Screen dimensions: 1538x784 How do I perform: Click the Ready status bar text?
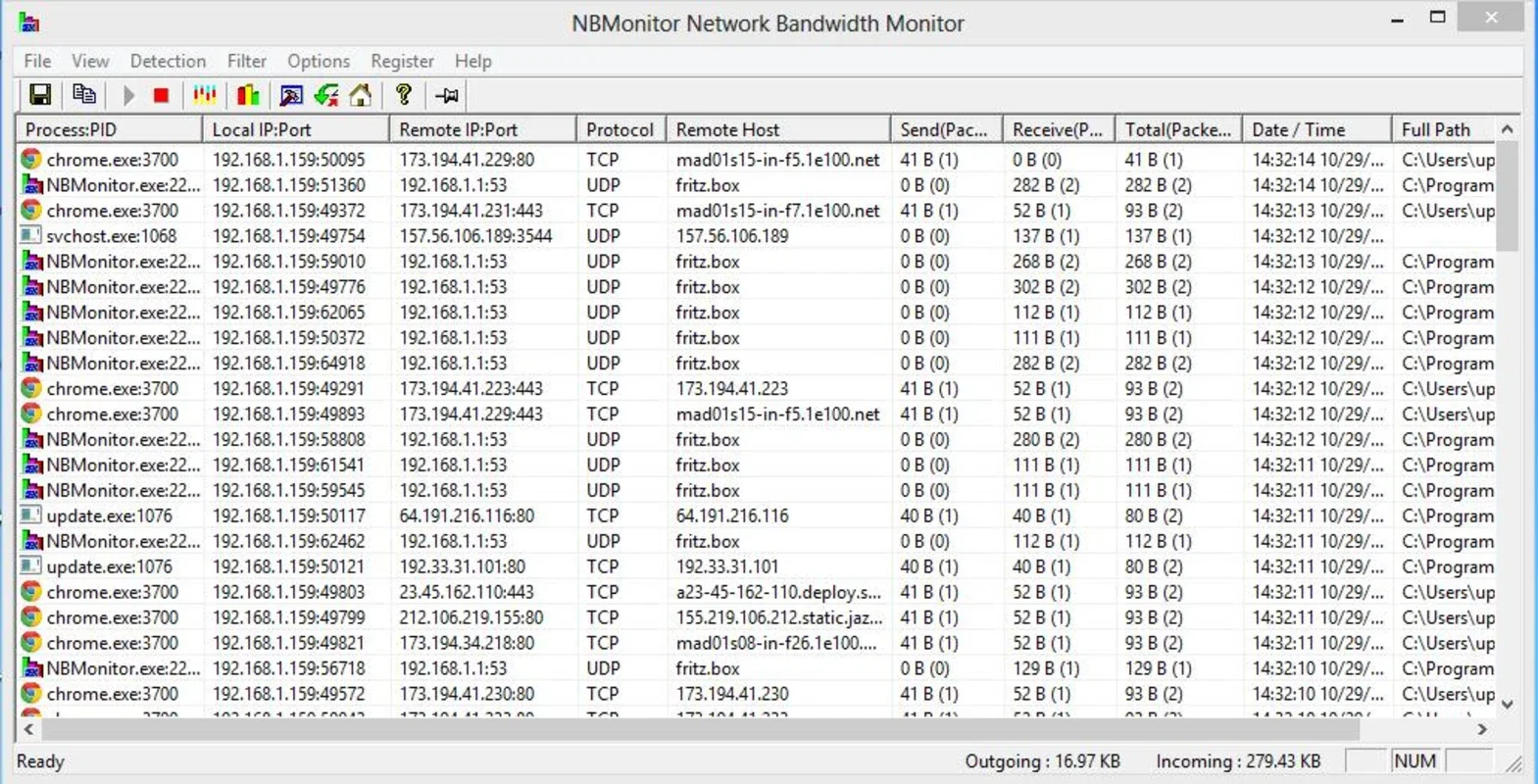pyautogui.click(x=40, y=761)
